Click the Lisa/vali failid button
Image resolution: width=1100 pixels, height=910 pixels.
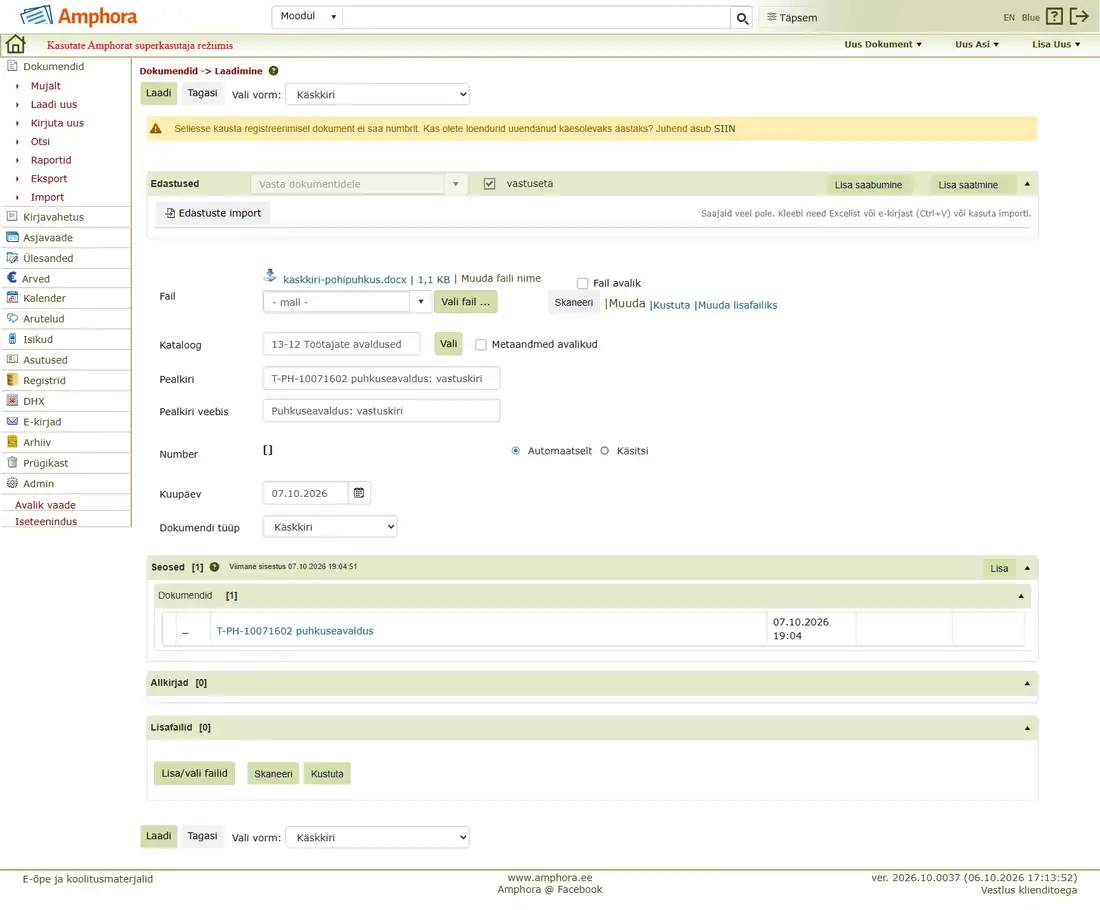[194, 773]
